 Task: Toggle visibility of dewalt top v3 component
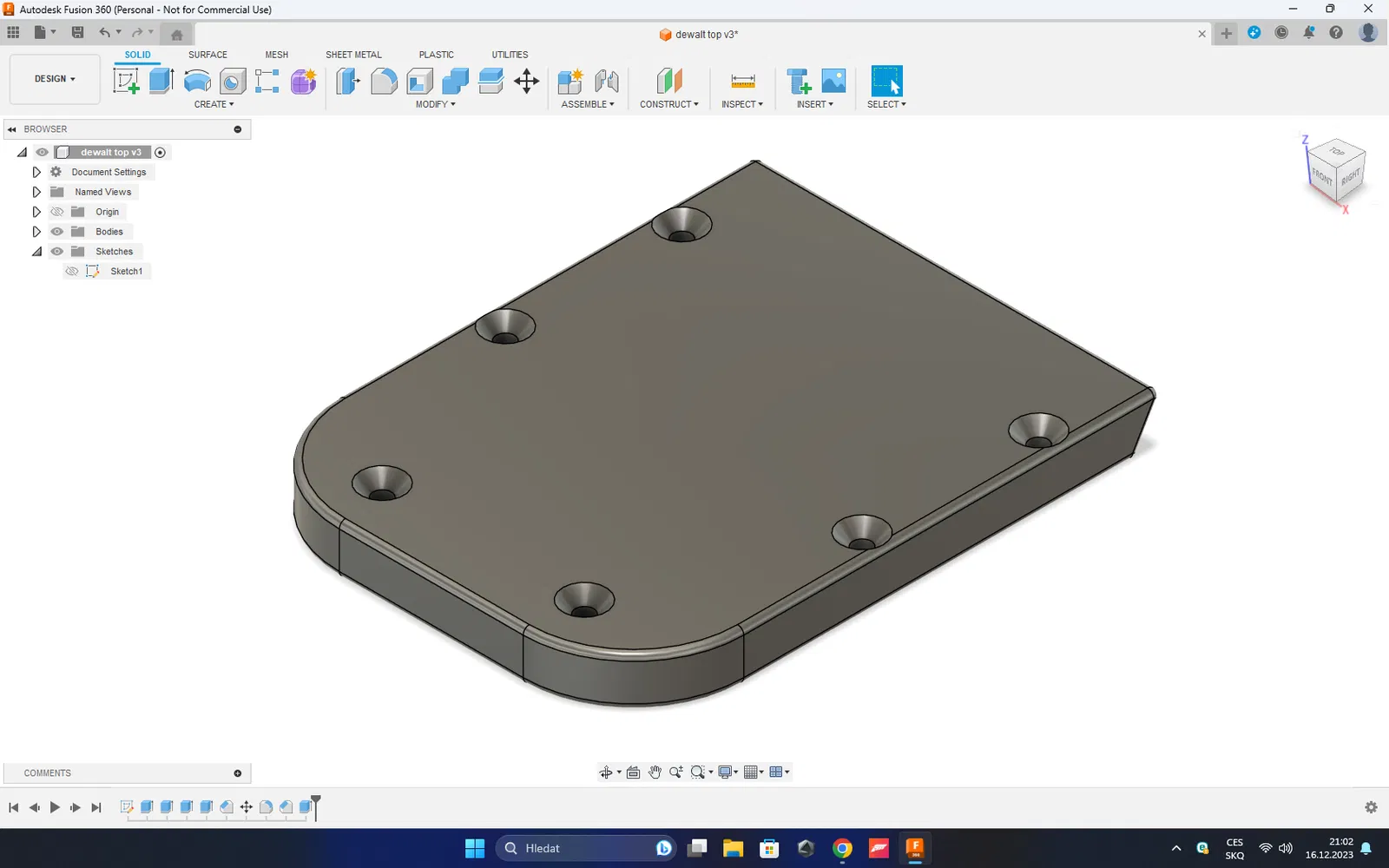coord(42,152)
